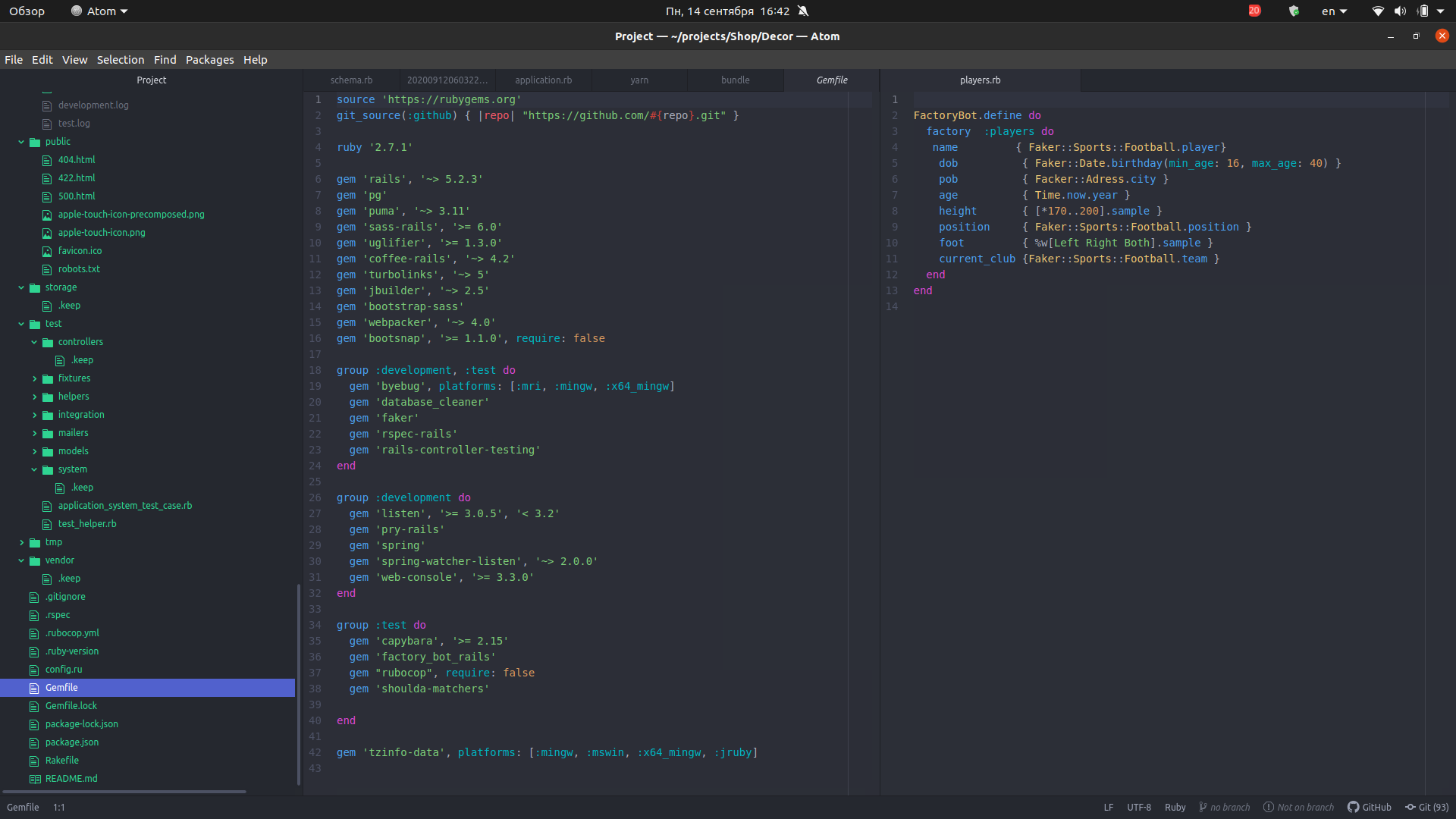
Task: Switch to the schema.rb tab
Action: [x=351, y=80]
